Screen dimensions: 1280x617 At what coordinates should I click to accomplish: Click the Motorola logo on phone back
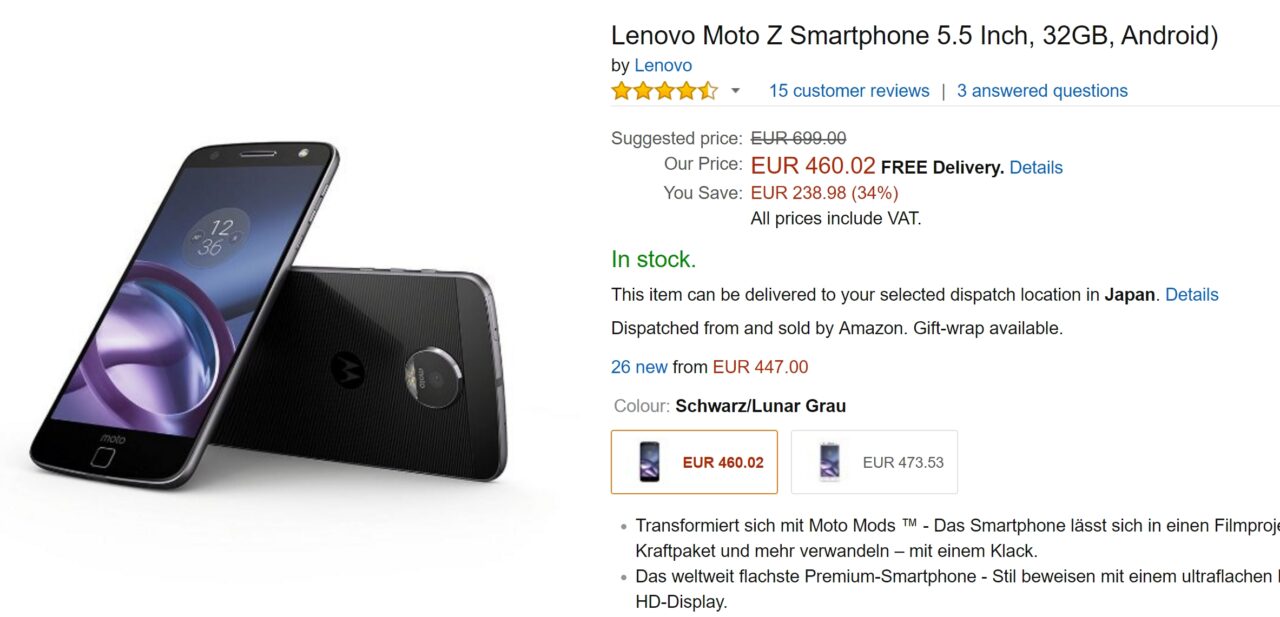click(x=347, y=370)
